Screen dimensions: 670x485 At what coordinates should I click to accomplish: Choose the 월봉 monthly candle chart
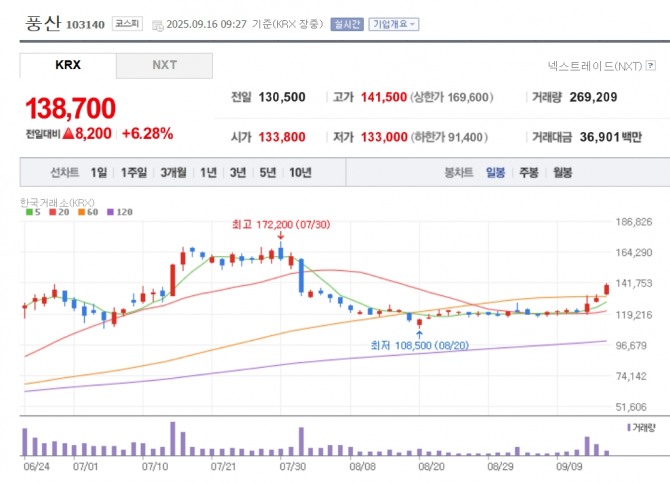(562, 172)
